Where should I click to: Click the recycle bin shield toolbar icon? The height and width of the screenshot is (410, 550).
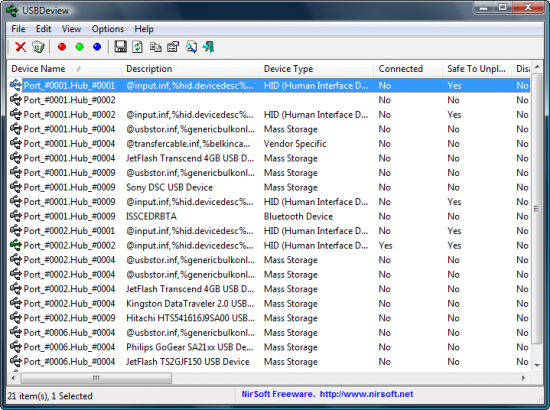tap(38, 47)
